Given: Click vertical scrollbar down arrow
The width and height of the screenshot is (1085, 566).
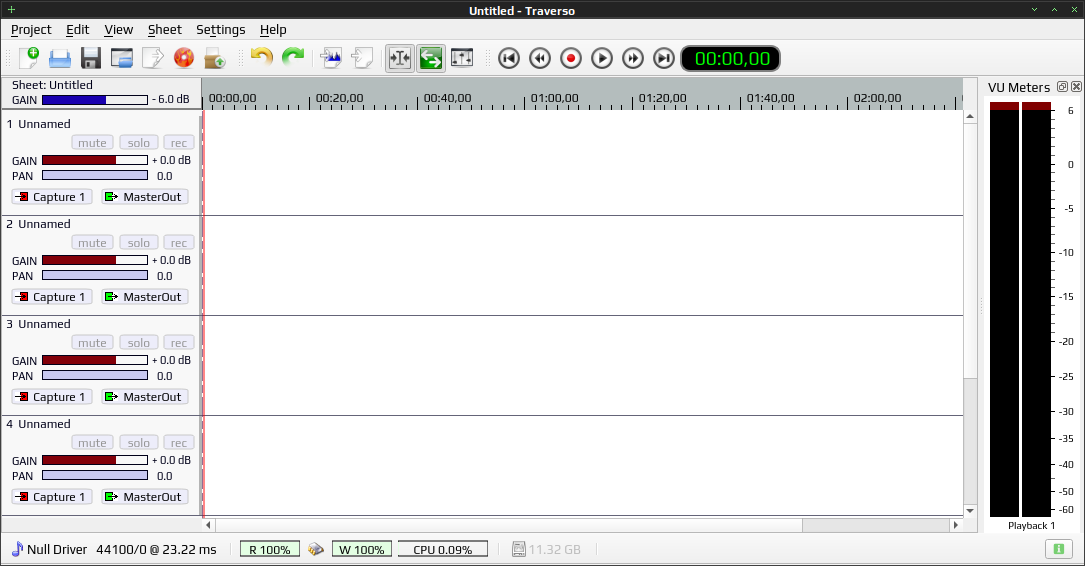Looking at the screenshot, I should [970, 511].
